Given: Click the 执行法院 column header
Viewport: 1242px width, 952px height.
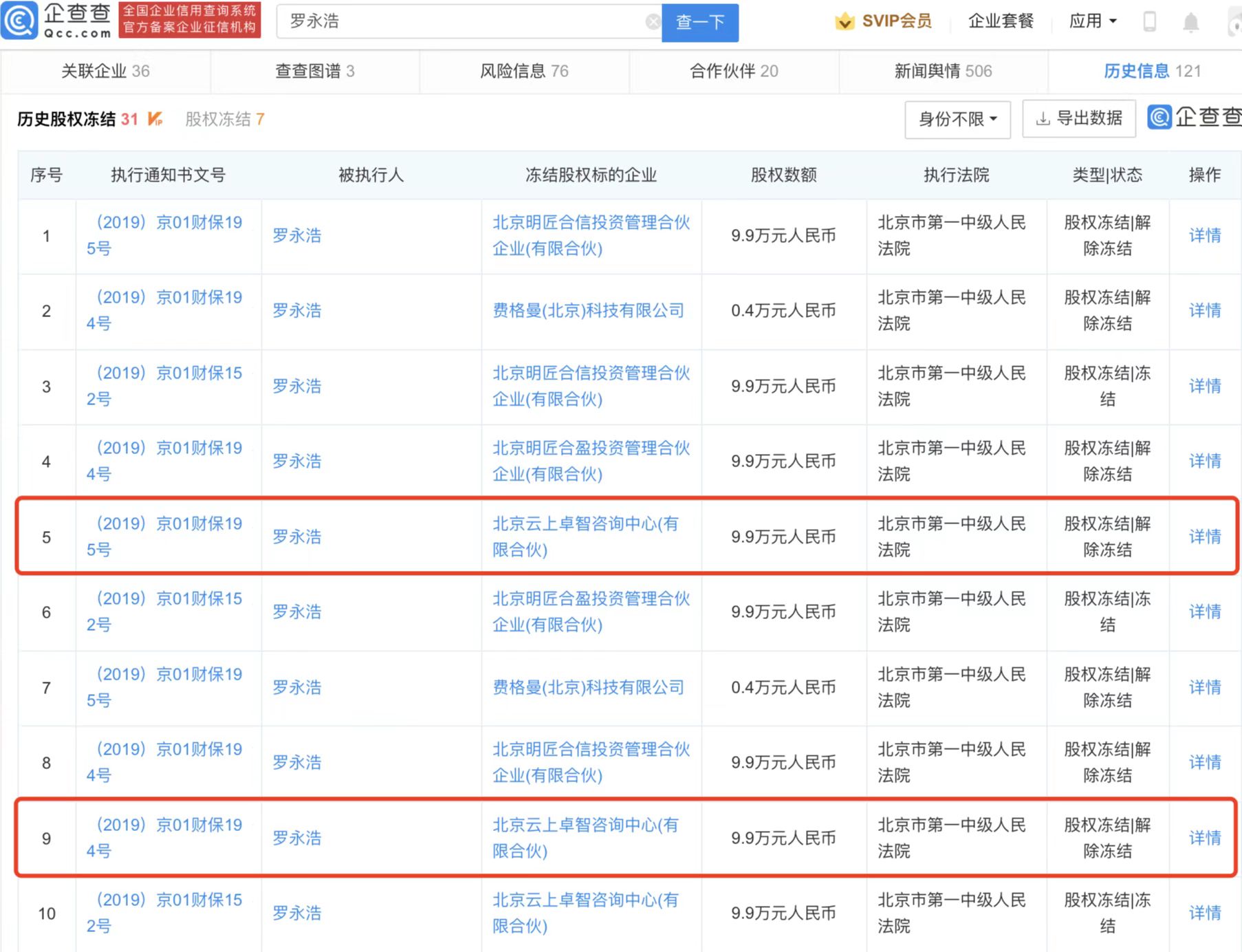Looking at the screenshot, I should [956, 175].
